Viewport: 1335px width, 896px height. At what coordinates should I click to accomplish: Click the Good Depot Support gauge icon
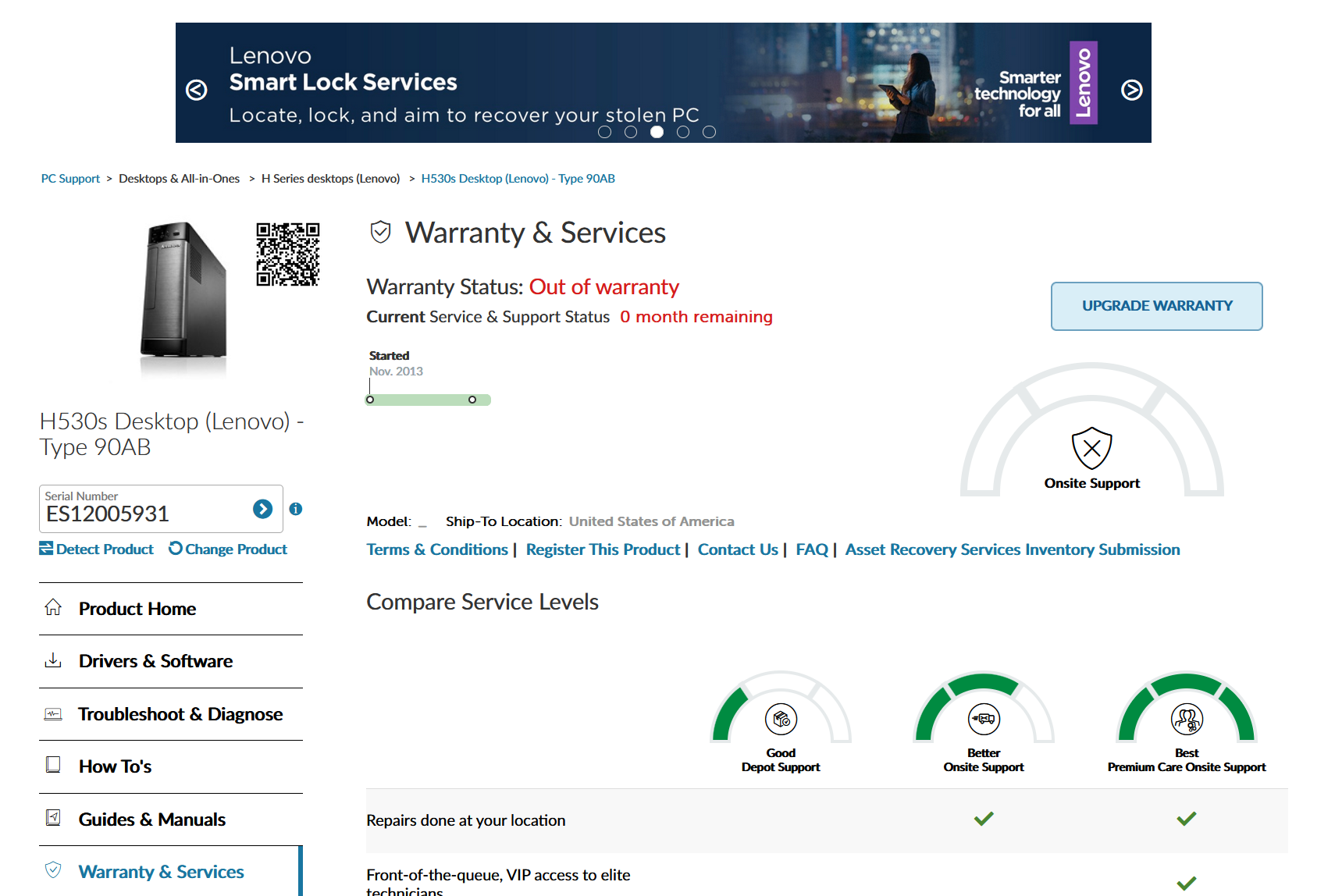click(x=781, y=719)
